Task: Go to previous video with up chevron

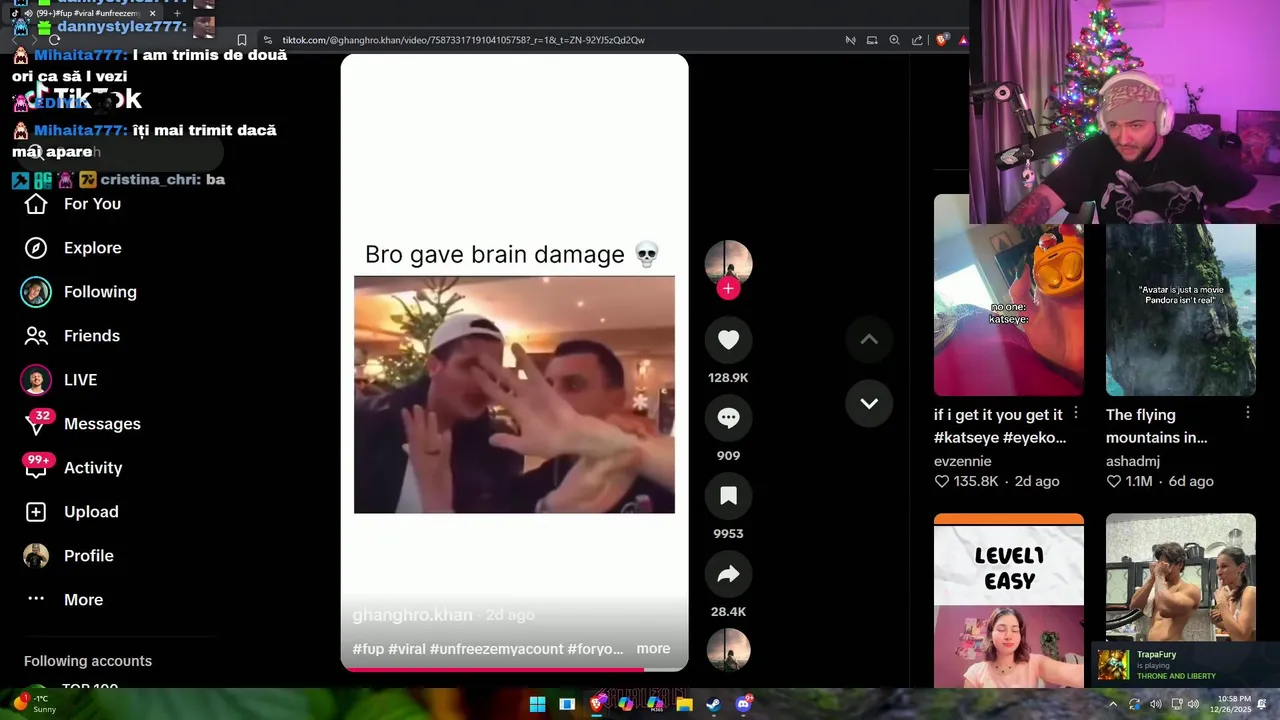Action: [869, 340]
